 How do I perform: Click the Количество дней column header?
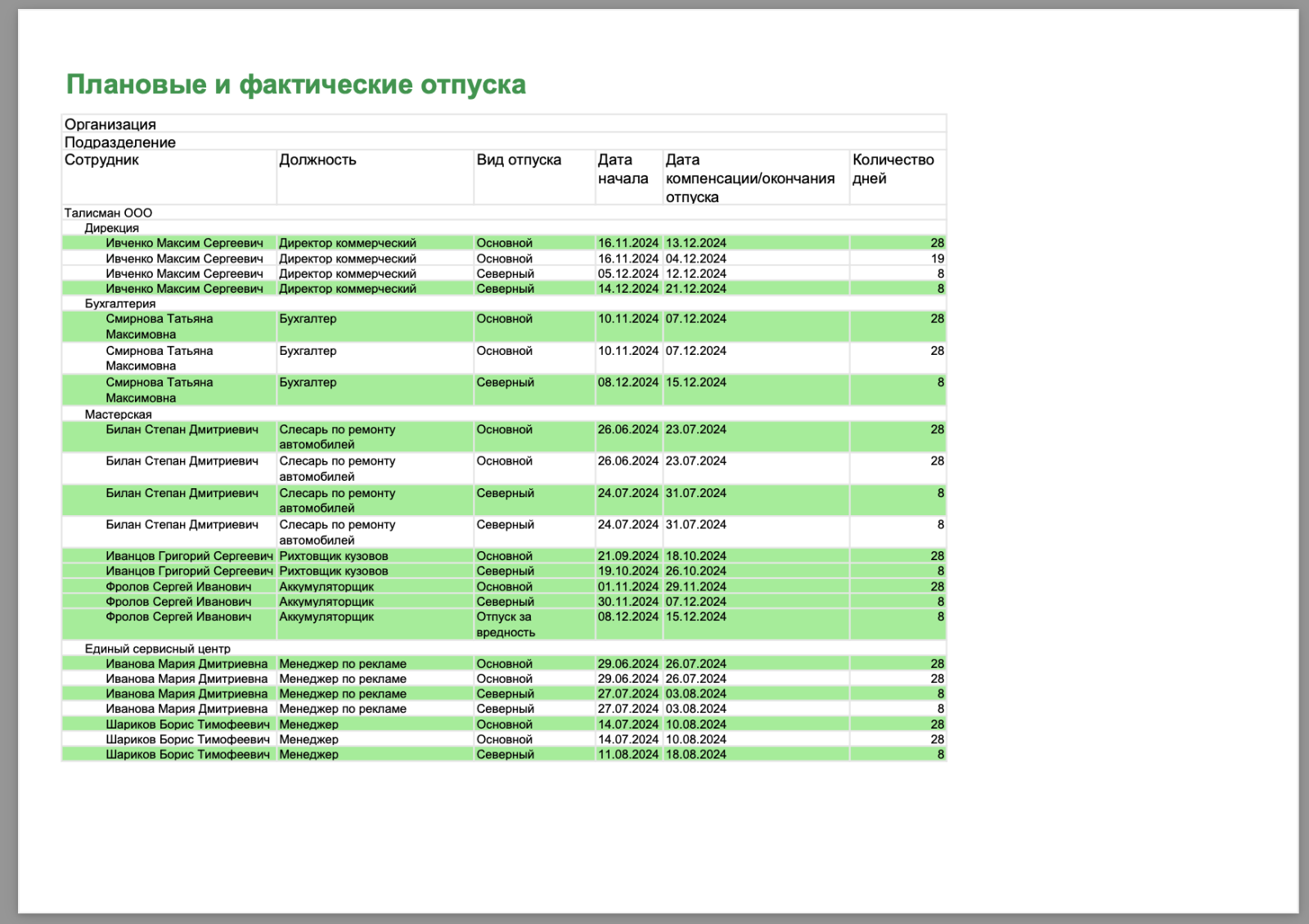point(893,169)
